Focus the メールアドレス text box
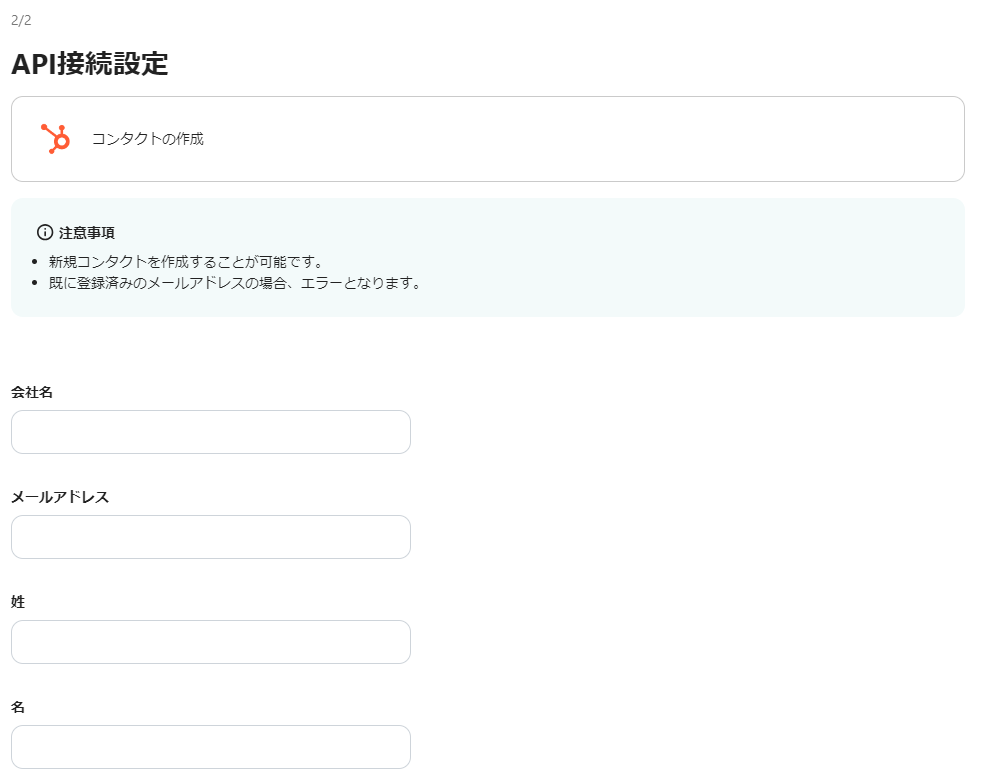The width and height of the screenshot is (995, 782). tap(210, 537)
